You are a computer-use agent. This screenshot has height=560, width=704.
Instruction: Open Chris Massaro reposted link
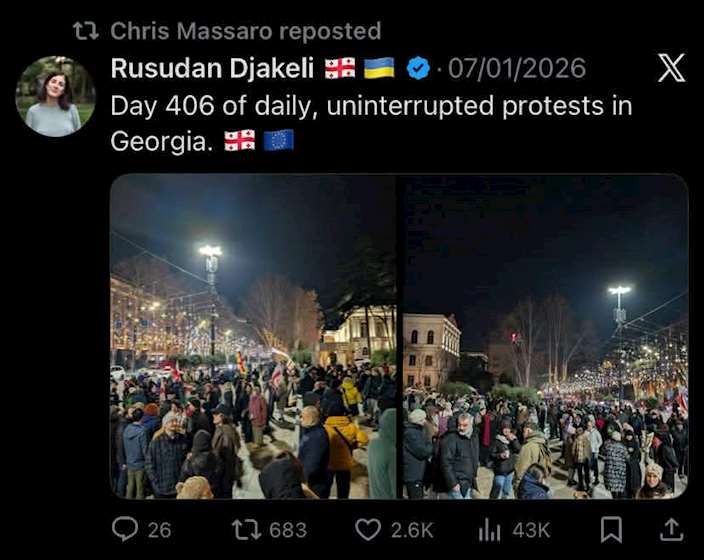(246, 31)
